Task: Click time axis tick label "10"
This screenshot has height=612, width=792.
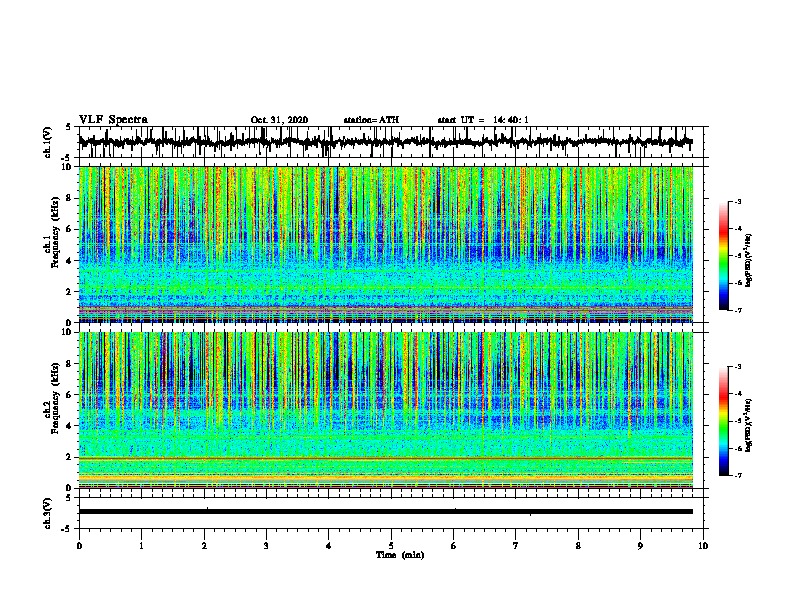Action: 703,546
